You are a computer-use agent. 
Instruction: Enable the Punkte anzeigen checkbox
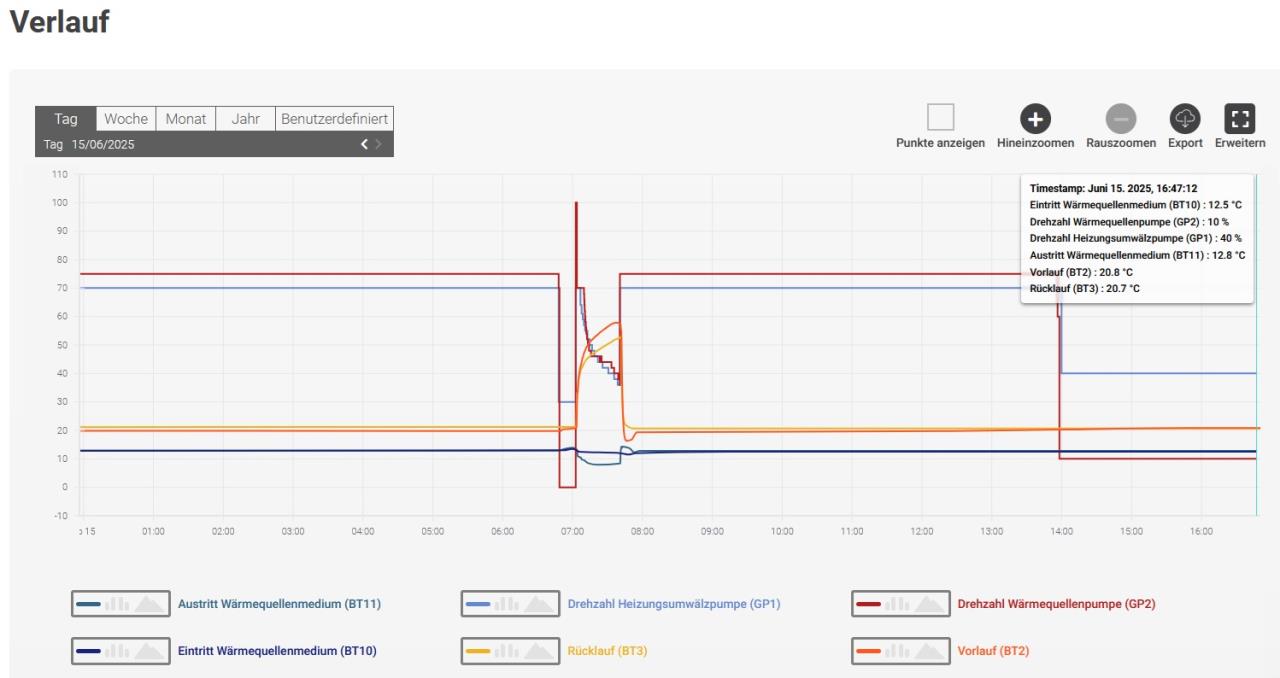coord(940,118)
